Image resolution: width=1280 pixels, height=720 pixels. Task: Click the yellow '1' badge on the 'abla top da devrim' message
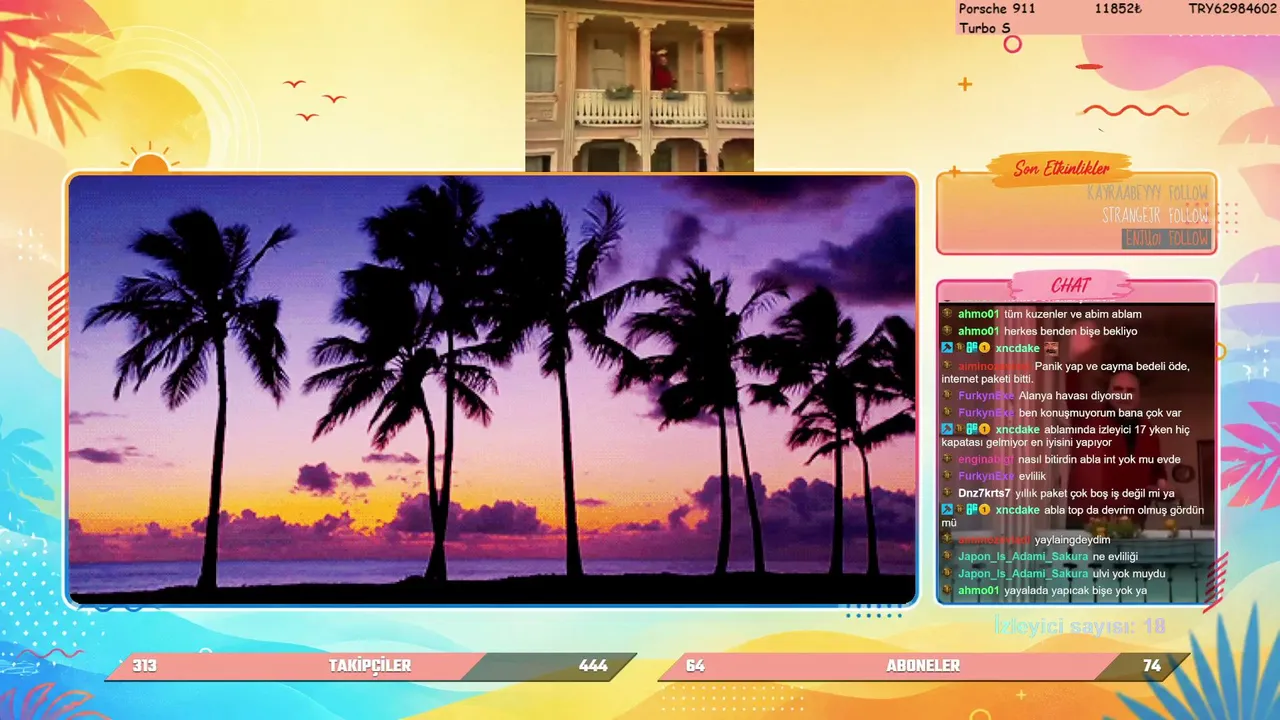pyautogui.click(x=984, y=510)
